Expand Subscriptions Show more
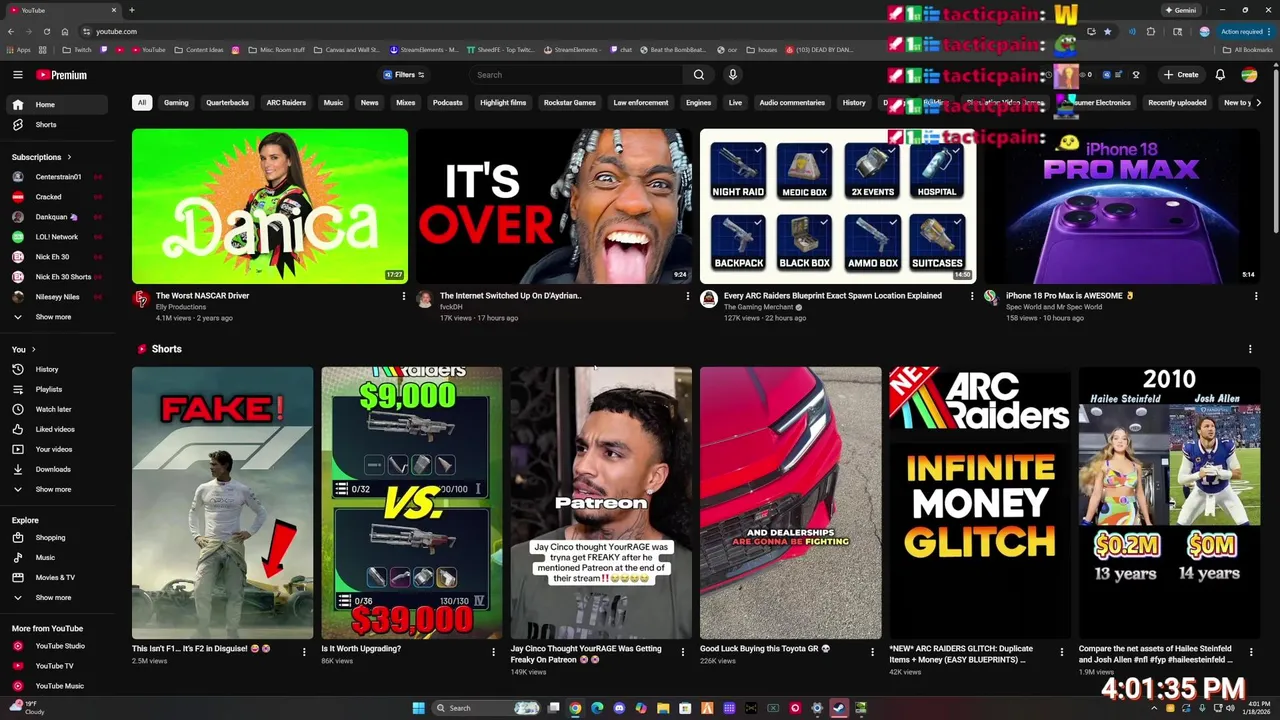The width and height of the screenshot is (1280, 720). click(x=56, y=317)
